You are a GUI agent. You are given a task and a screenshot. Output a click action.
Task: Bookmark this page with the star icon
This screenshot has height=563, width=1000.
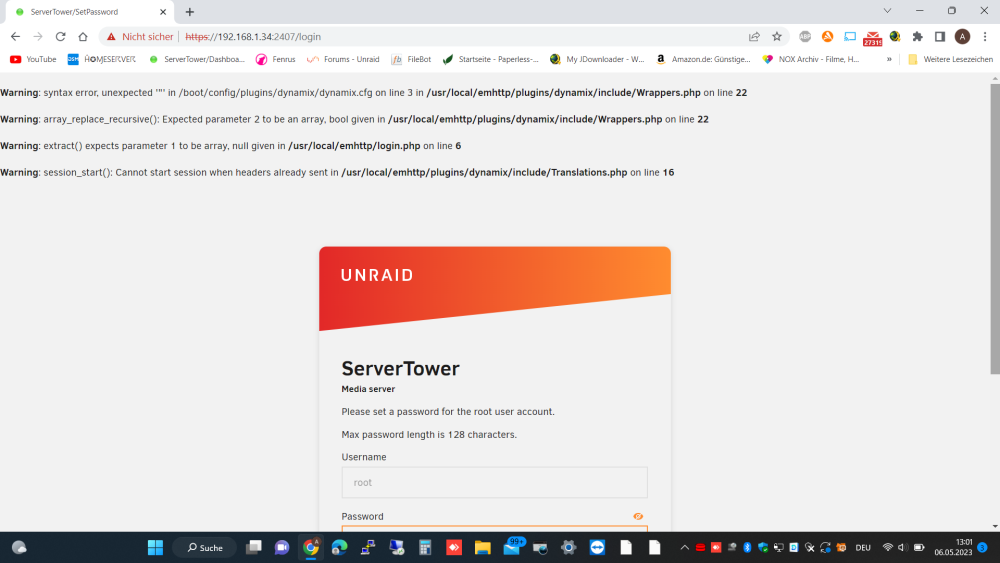tap(776, 36)
